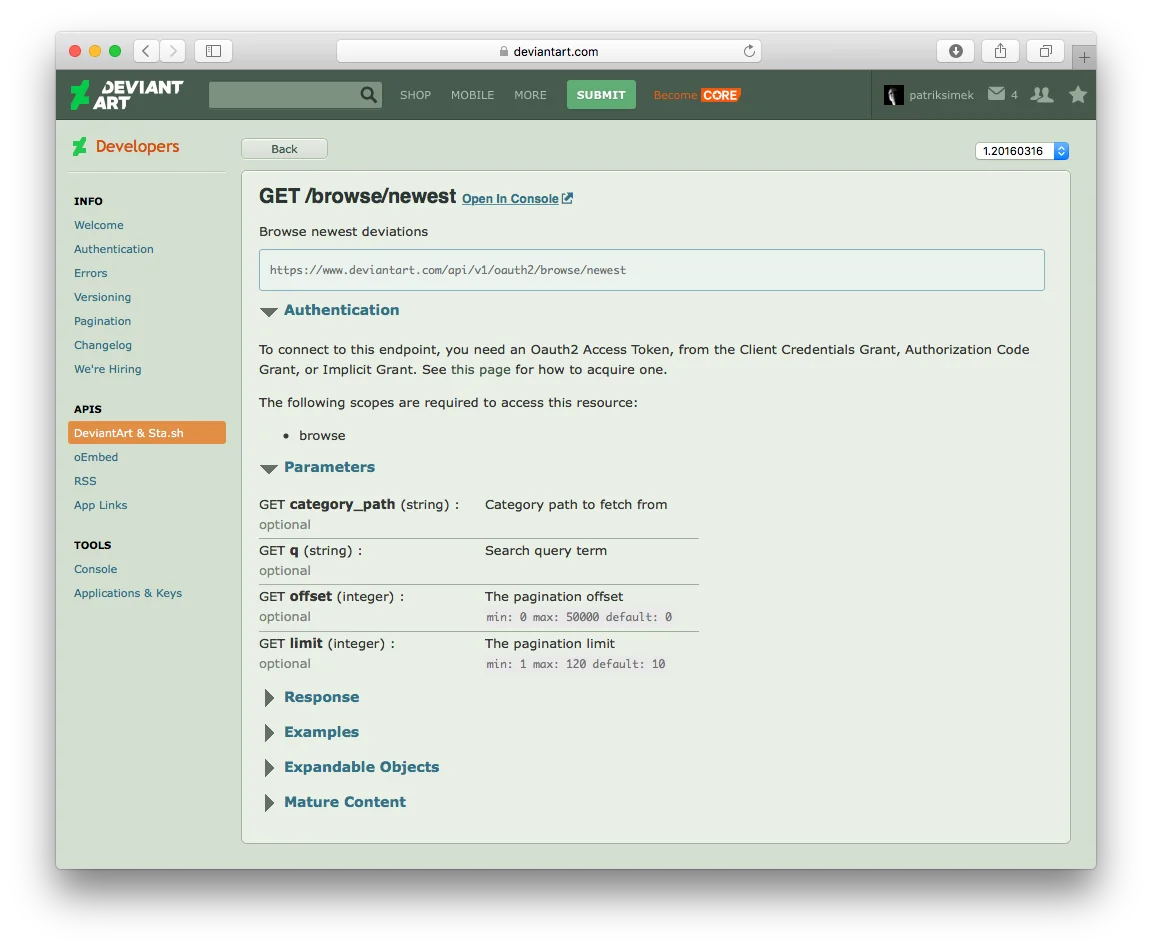Select DeviantArt & Sta.sh API item

pos(147,433)
